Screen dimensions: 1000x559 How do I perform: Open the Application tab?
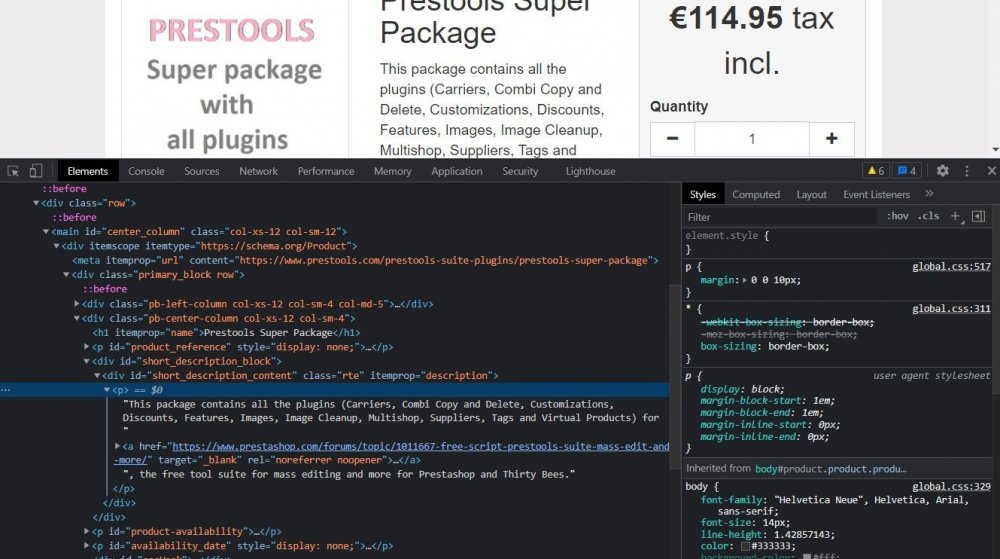click(x=457, y=171)
